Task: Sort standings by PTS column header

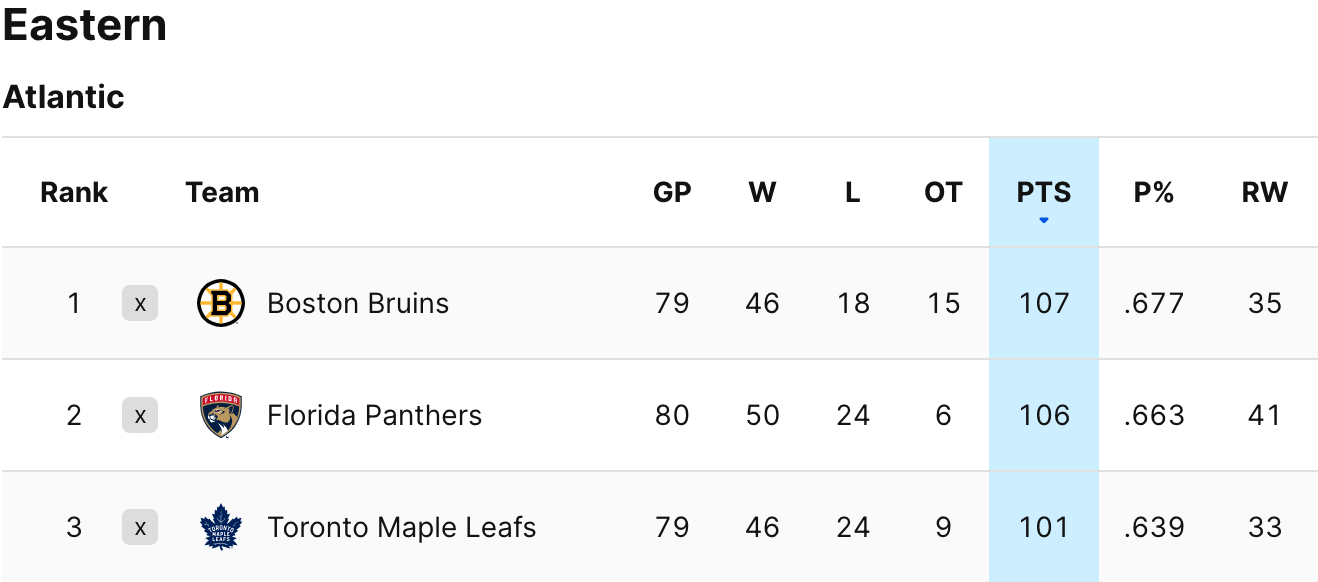Action: click(x=1044, y=192)
